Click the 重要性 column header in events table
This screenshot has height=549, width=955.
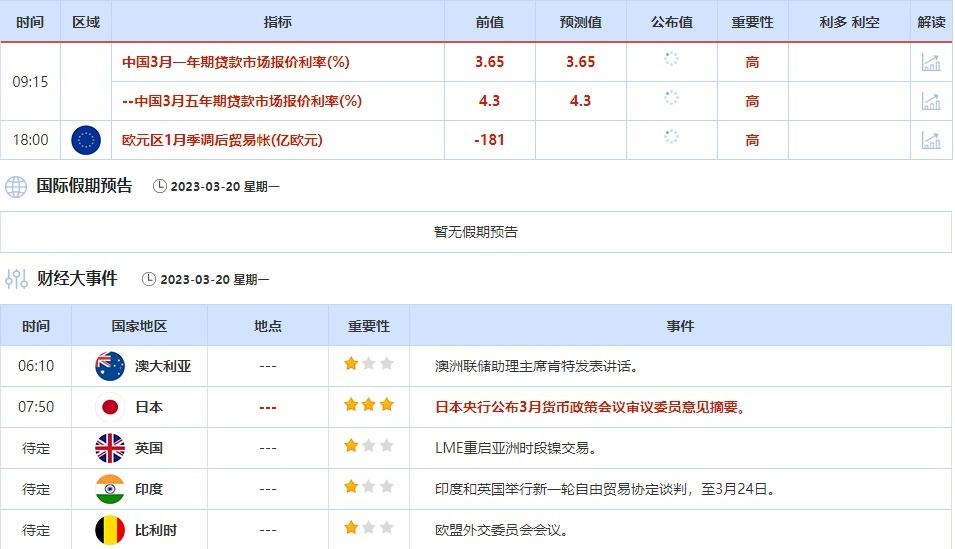(x=368, y=326)
